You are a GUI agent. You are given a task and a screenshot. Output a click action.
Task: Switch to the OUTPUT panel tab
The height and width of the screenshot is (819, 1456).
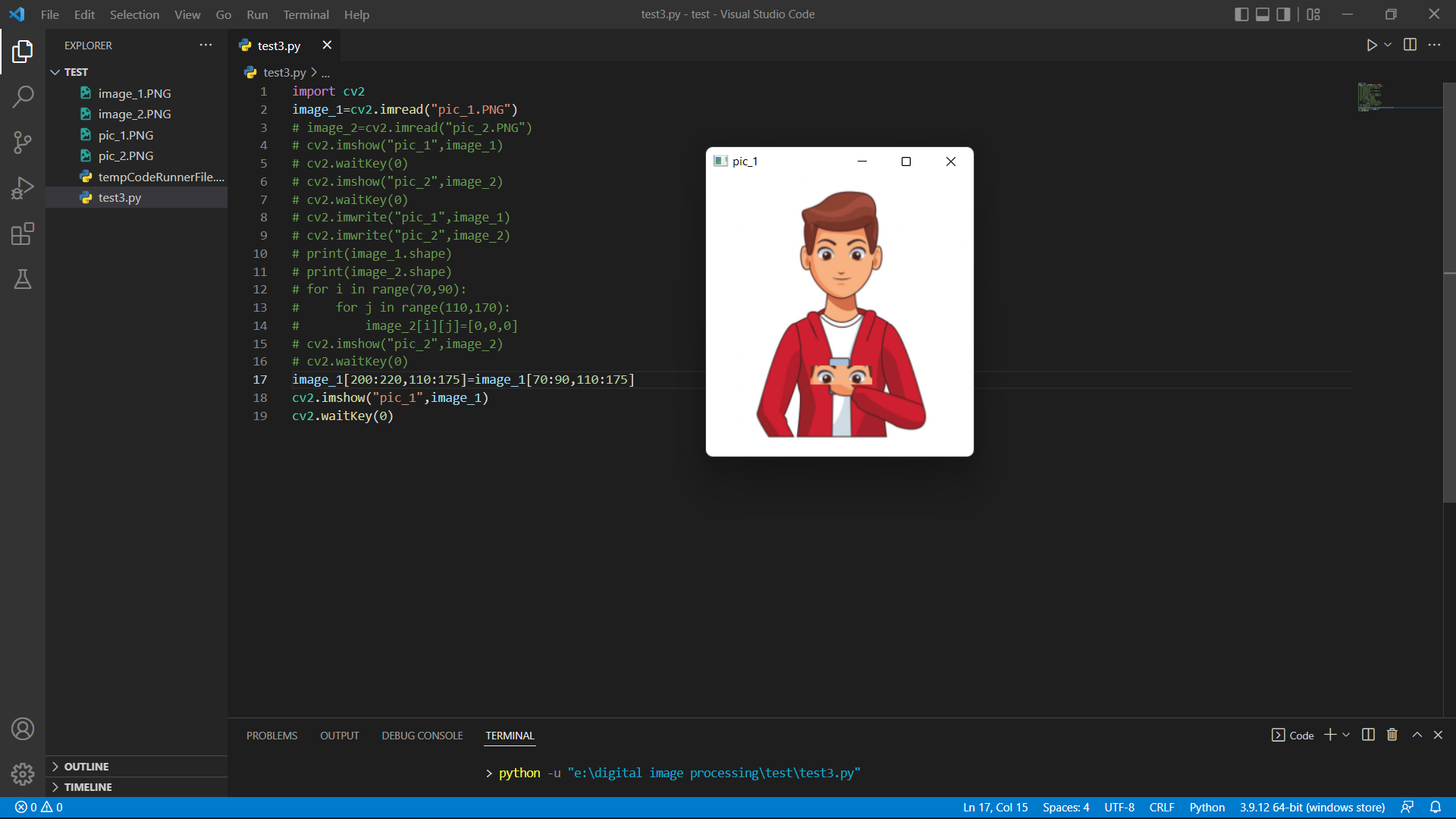[x=339, y=736]
